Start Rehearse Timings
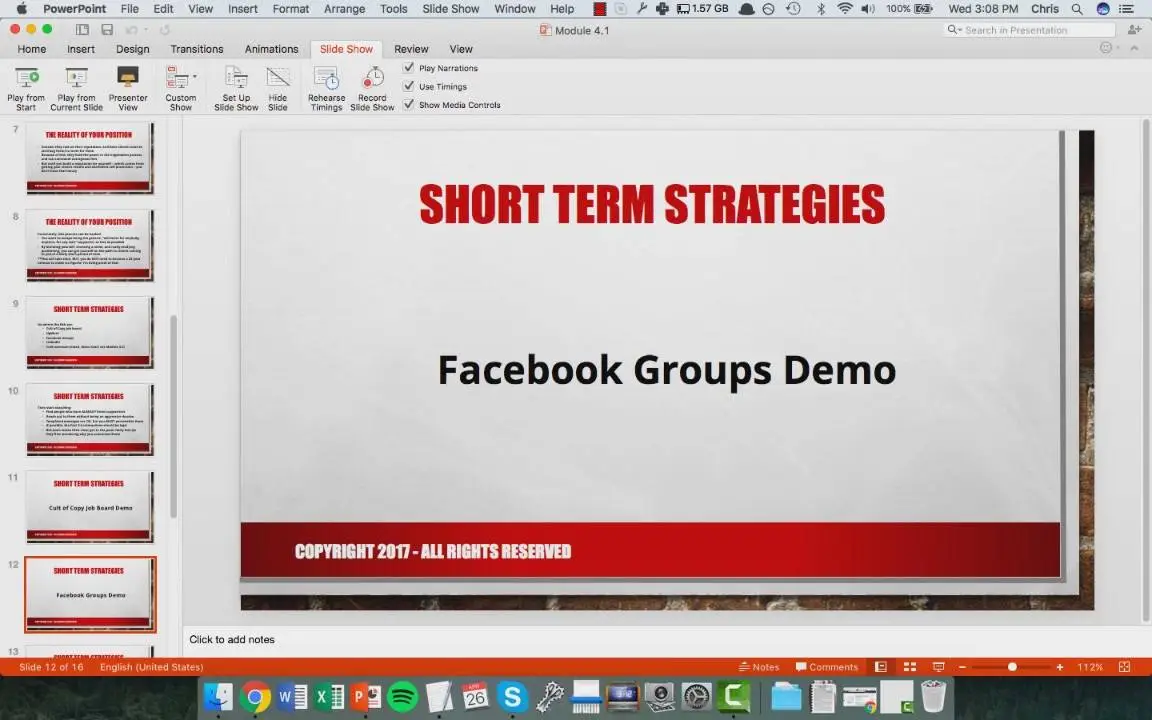This screenshot has width=1152, height=720. click(x=326, y=88)
